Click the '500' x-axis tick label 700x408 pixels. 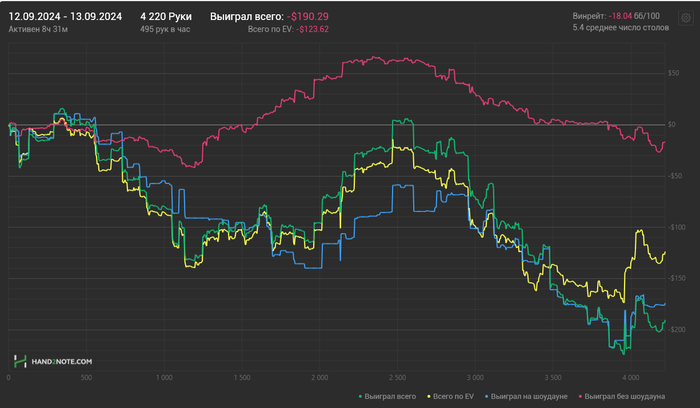point(87,378)
